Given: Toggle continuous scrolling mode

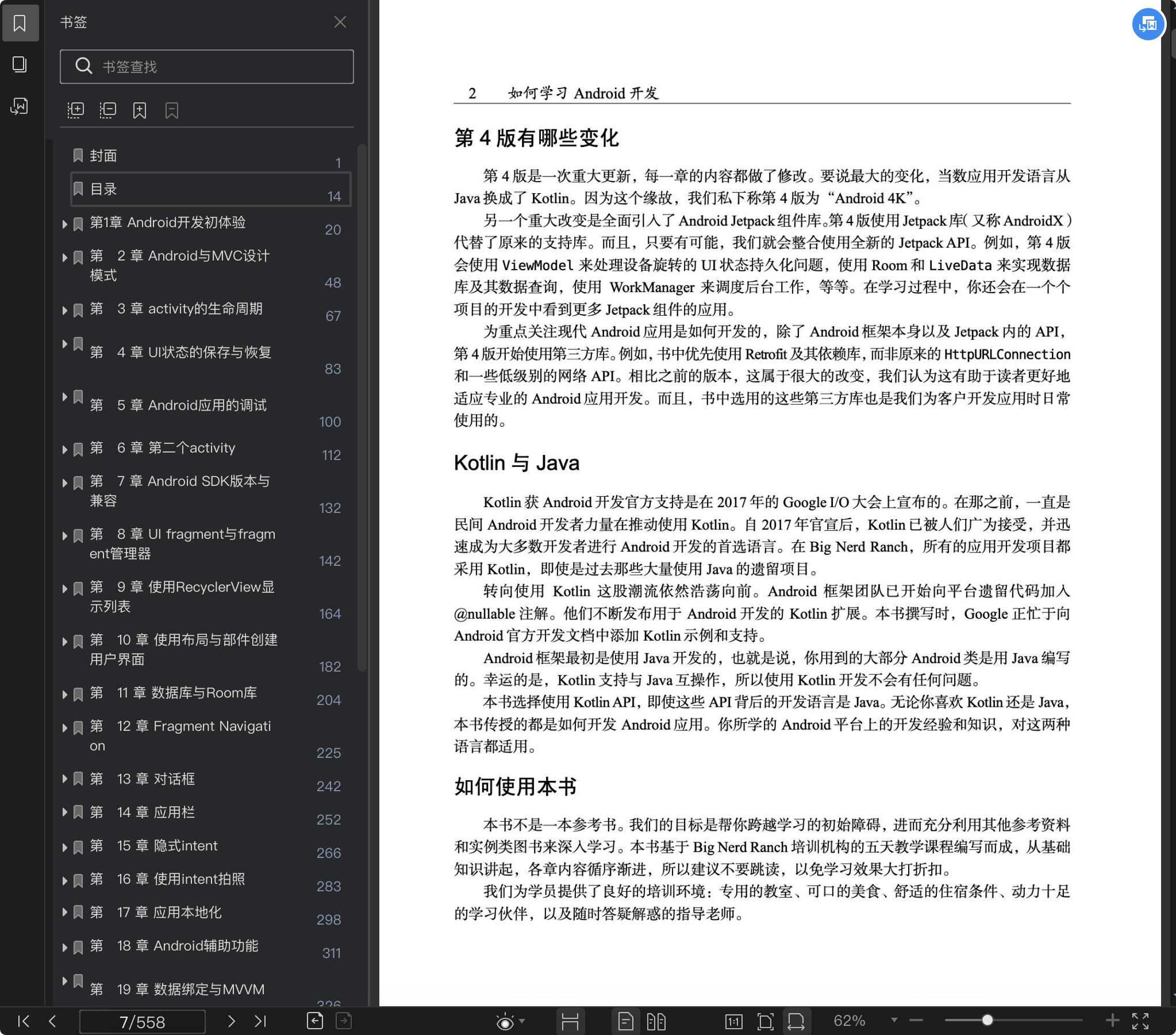Looking at the screenshot, I should pos(570,1022).
